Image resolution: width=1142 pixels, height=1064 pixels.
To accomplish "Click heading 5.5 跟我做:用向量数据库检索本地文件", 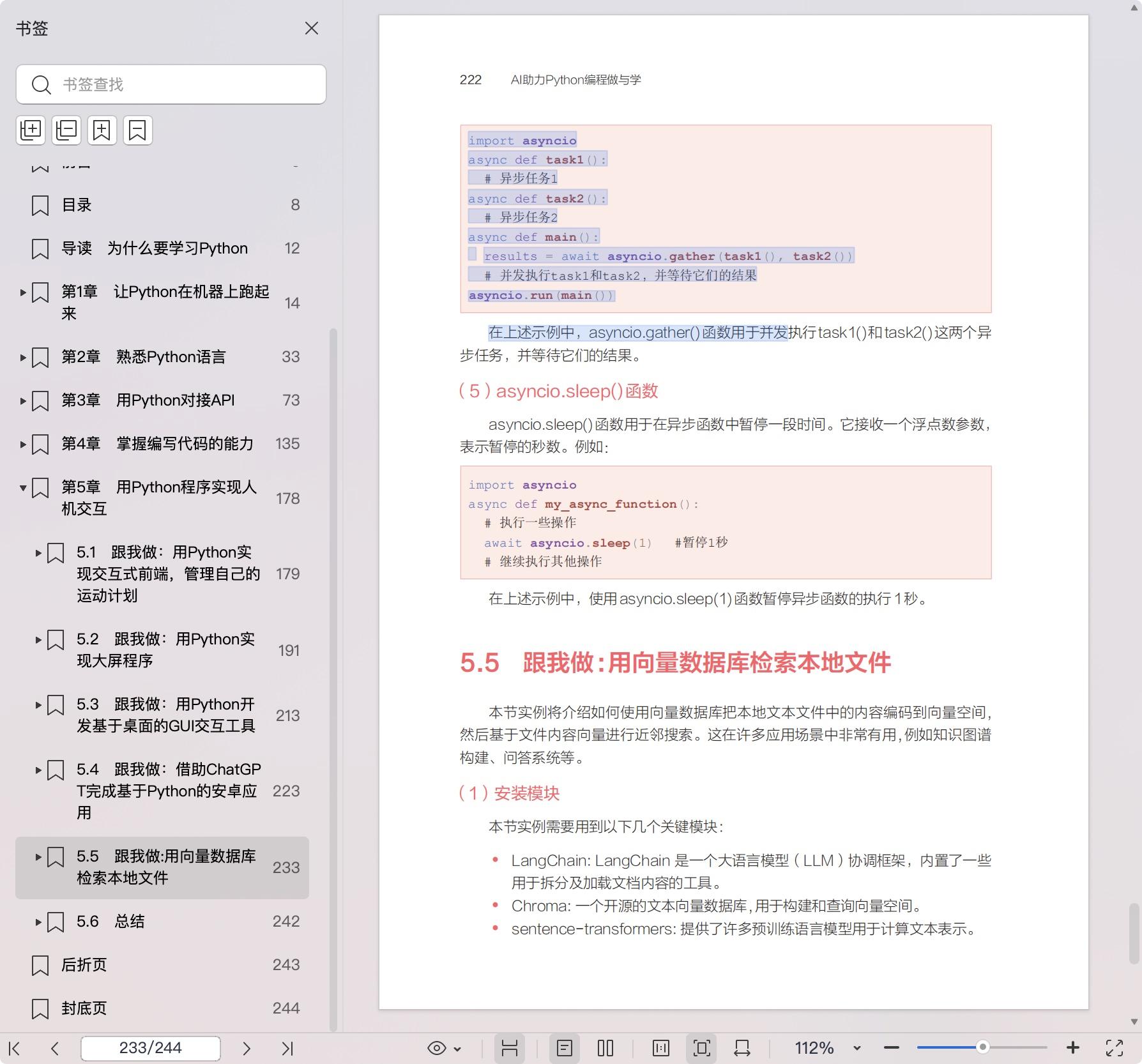I will [675, 663].
